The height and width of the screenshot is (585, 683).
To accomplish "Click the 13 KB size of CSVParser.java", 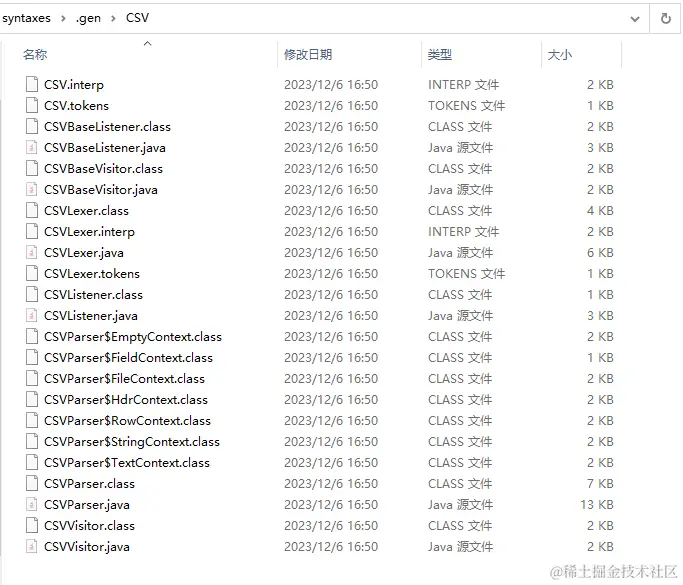I will [597, 504].
